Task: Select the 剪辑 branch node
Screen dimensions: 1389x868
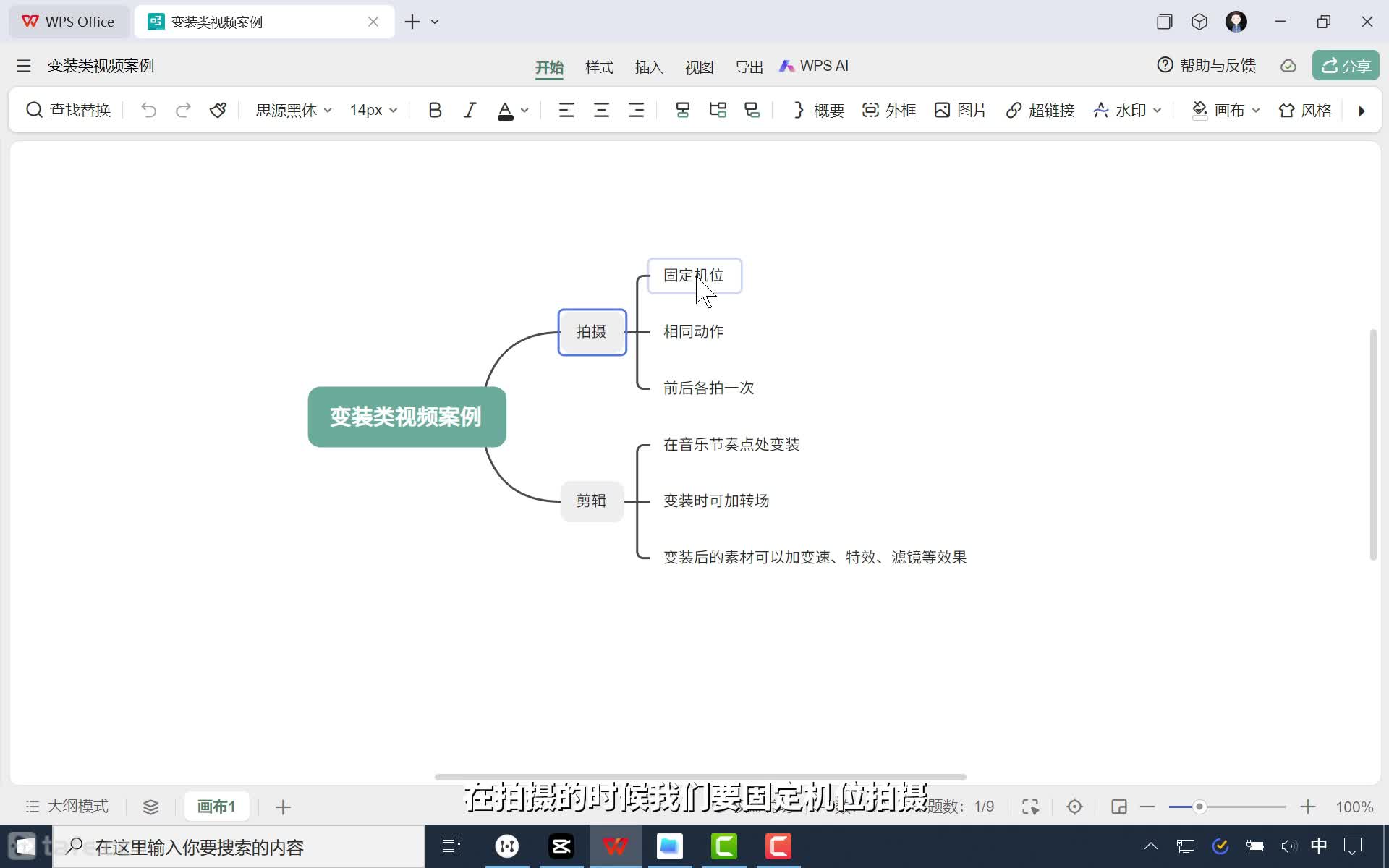Action: [592, 501]
